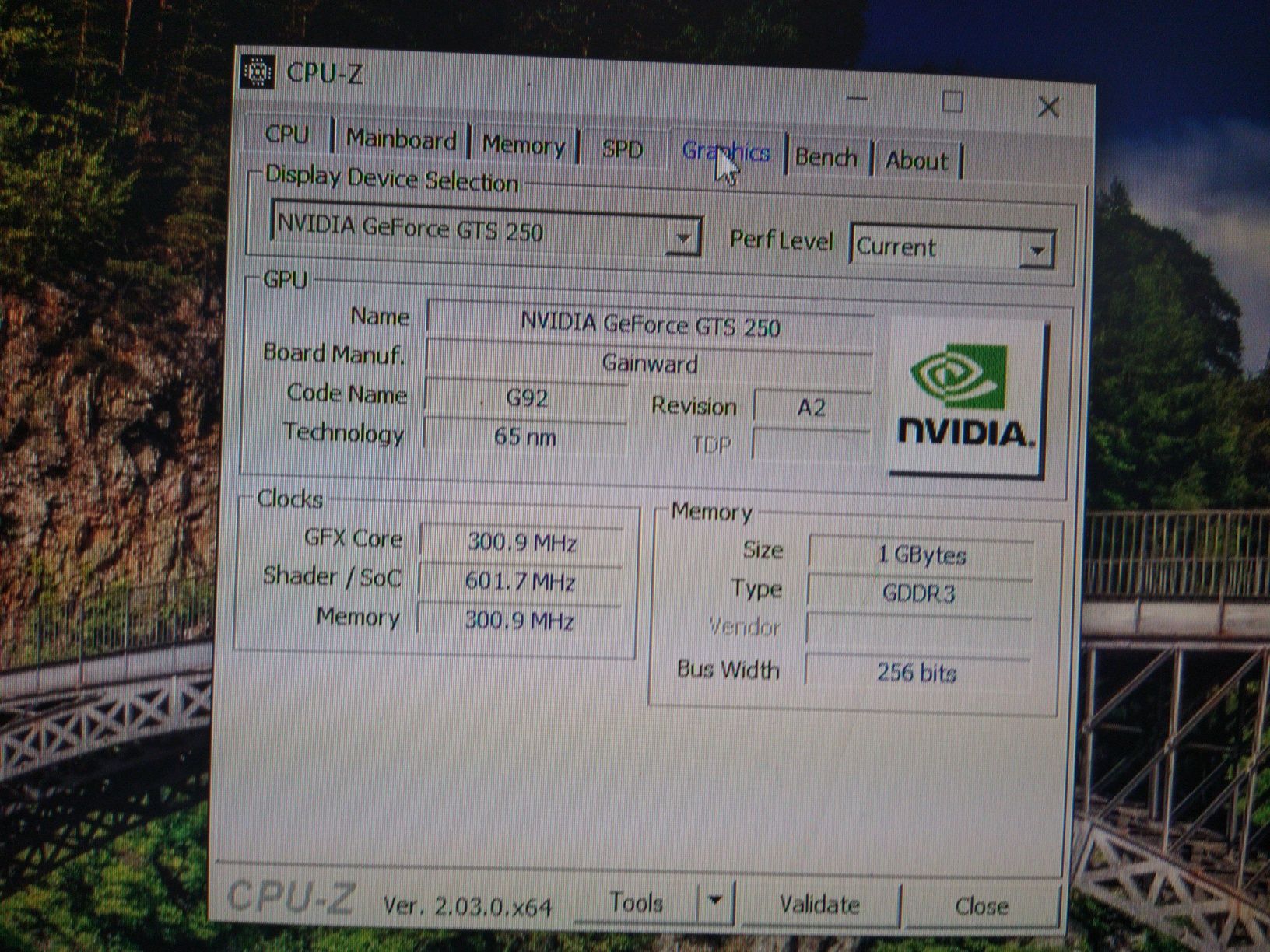Select the Graphics tab
The image size is (1270, 952).
(725, 152)
